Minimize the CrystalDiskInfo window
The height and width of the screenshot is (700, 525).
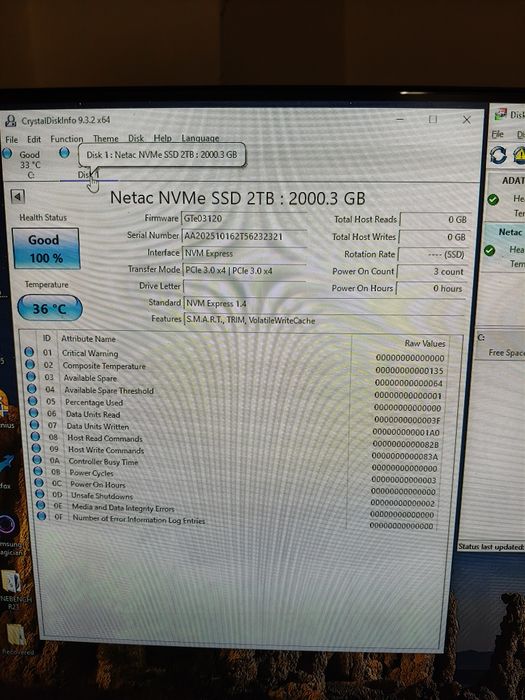(400, 119)
